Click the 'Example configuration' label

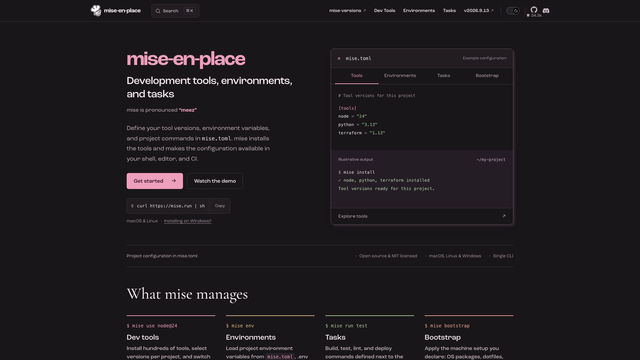point(484,58)
